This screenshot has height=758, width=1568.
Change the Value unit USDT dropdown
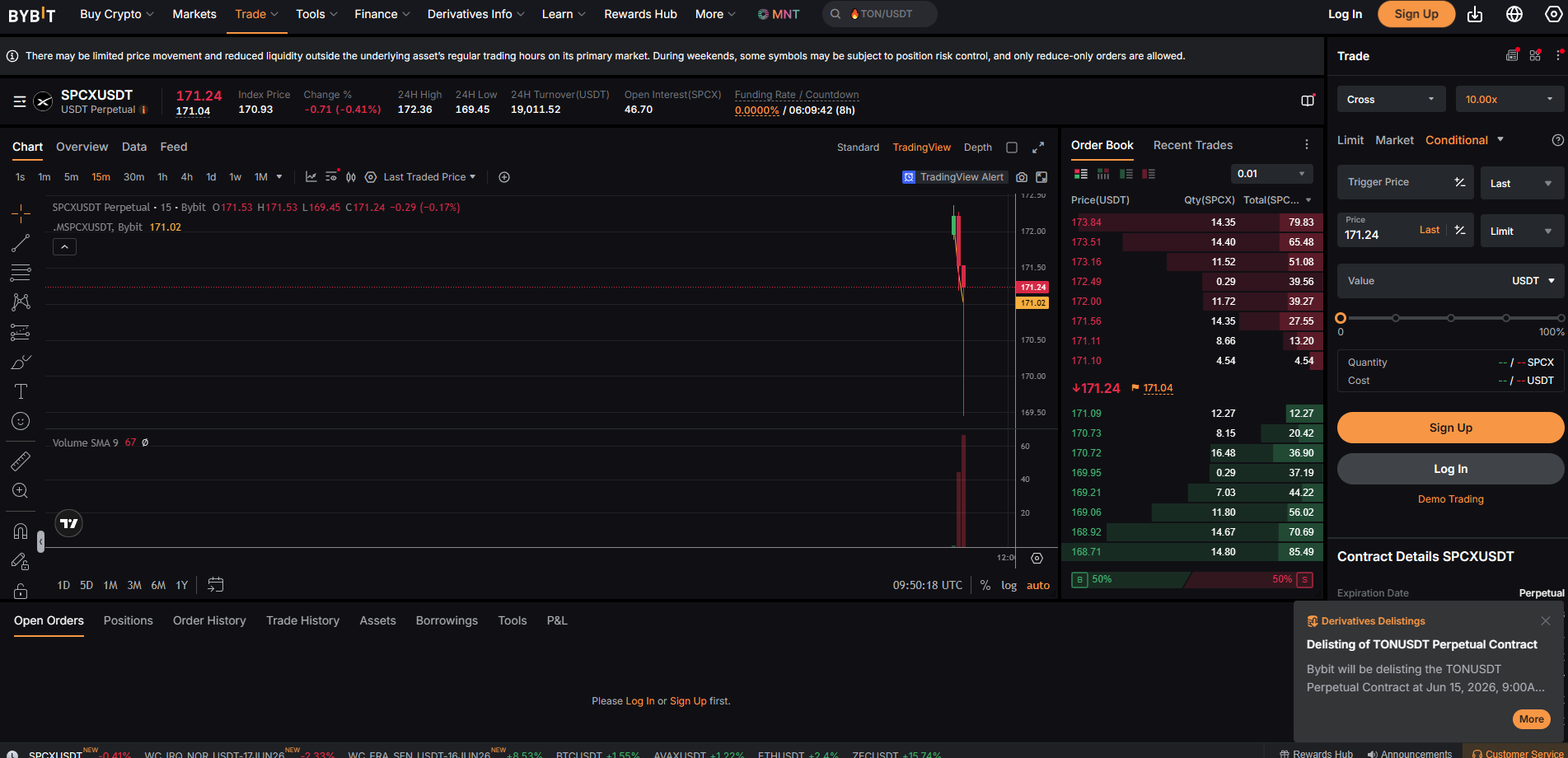pyautogui.click(x=1533, y=281)
